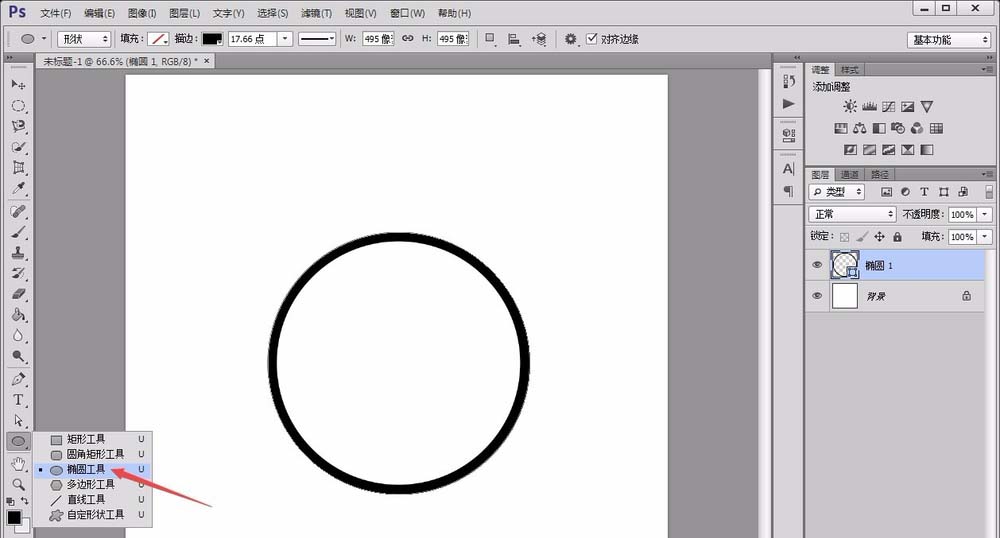This screenshot has width=1000, height=538.
Task: Add a Color Balance adjustment
Action: 860,128
